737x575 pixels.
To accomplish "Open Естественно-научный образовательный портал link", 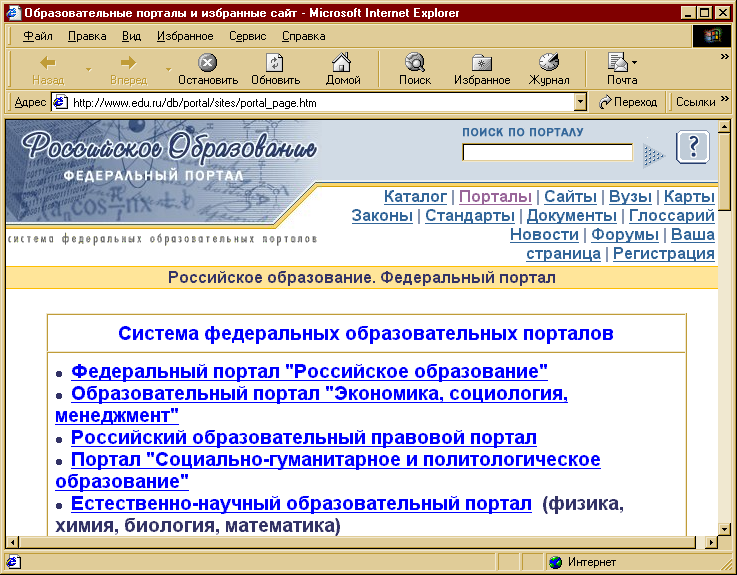I will 301,504.
